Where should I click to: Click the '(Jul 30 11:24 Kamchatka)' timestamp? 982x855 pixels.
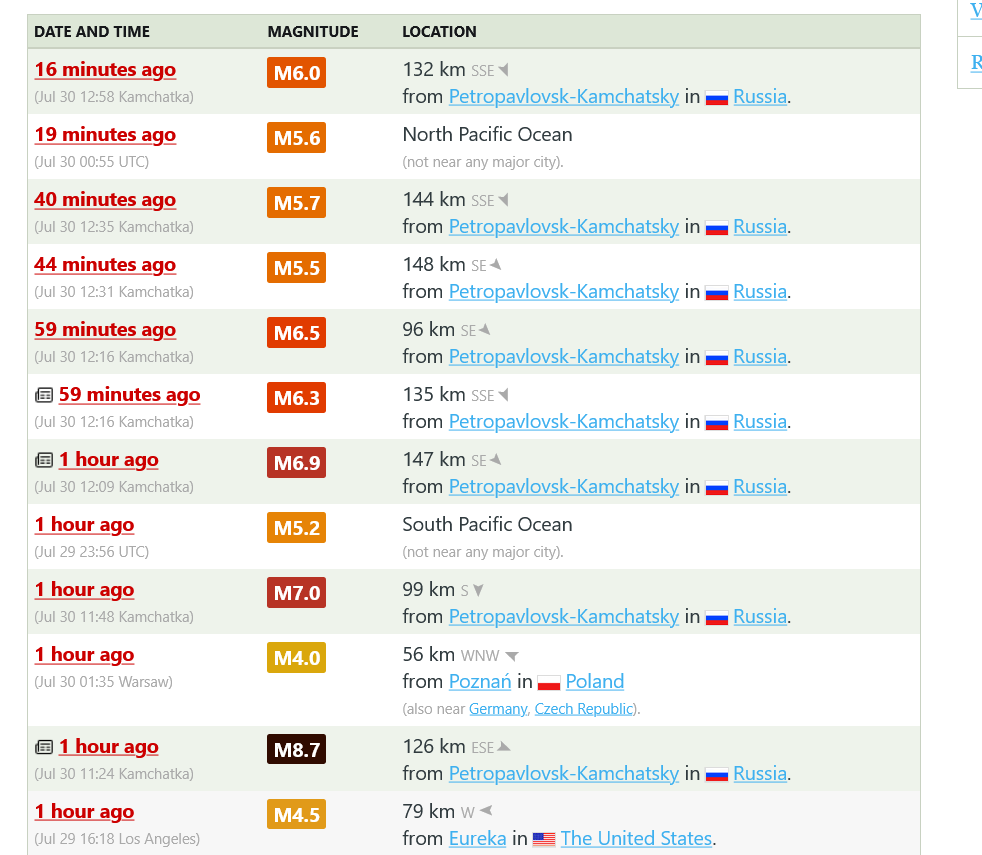click(114, 774)
